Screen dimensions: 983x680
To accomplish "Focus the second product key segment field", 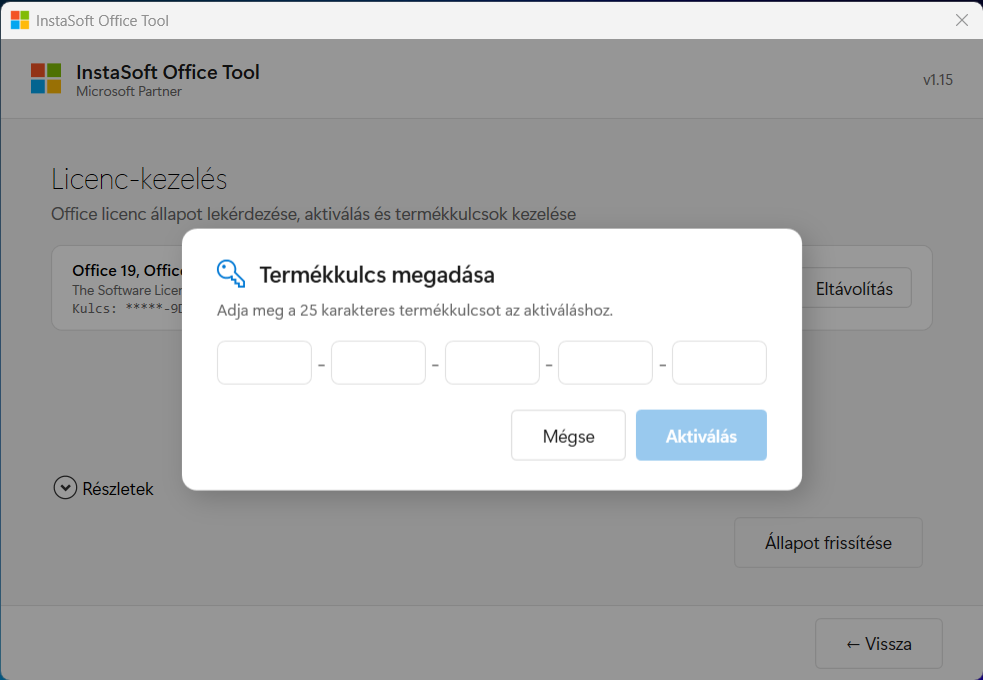I will 378,363.
